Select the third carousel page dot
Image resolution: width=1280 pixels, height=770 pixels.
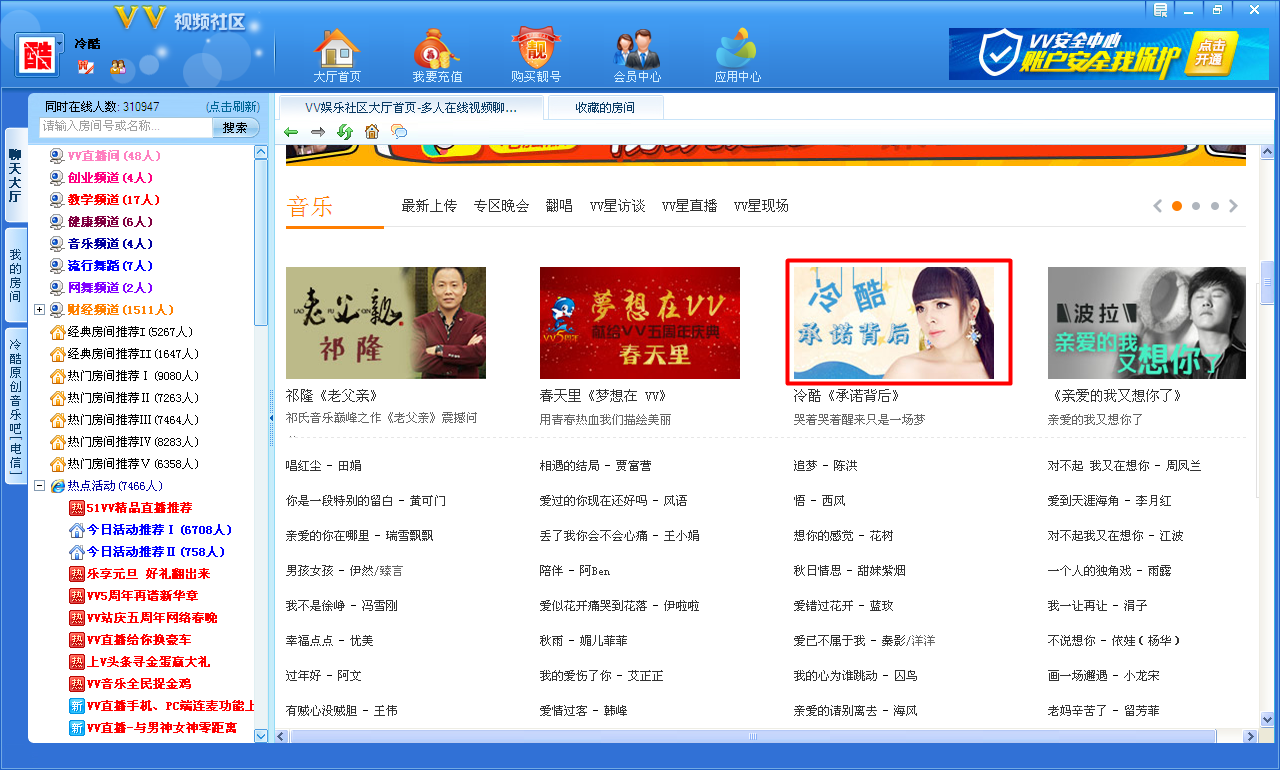tap(1214, 206)
